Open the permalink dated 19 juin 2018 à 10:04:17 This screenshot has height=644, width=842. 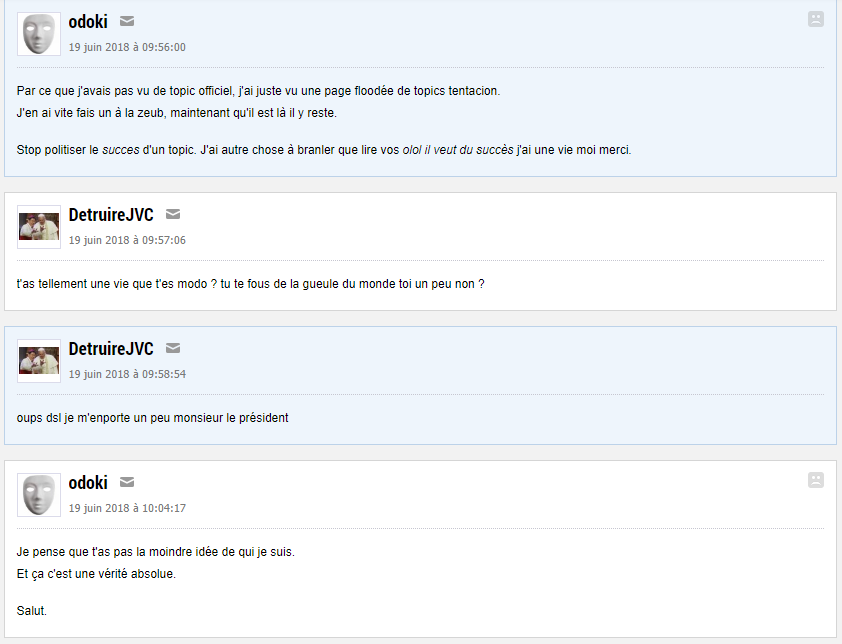click(127, 508)
